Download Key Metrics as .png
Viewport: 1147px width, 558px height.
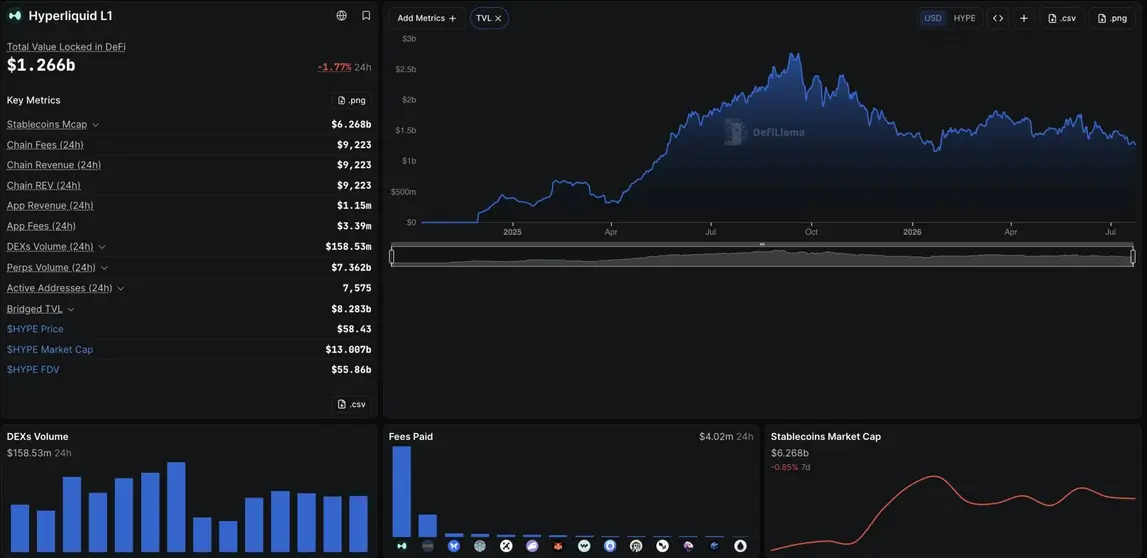point(351,100)
